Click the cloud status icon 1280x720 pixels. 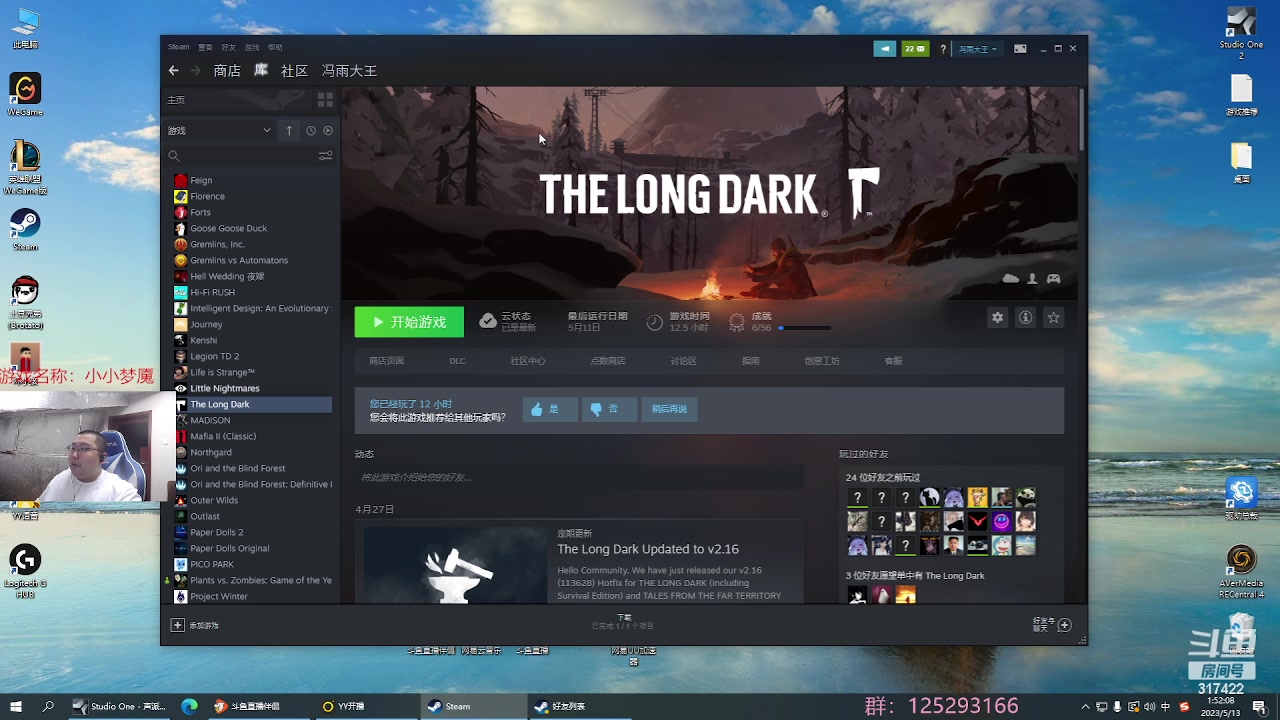[487, 321]
